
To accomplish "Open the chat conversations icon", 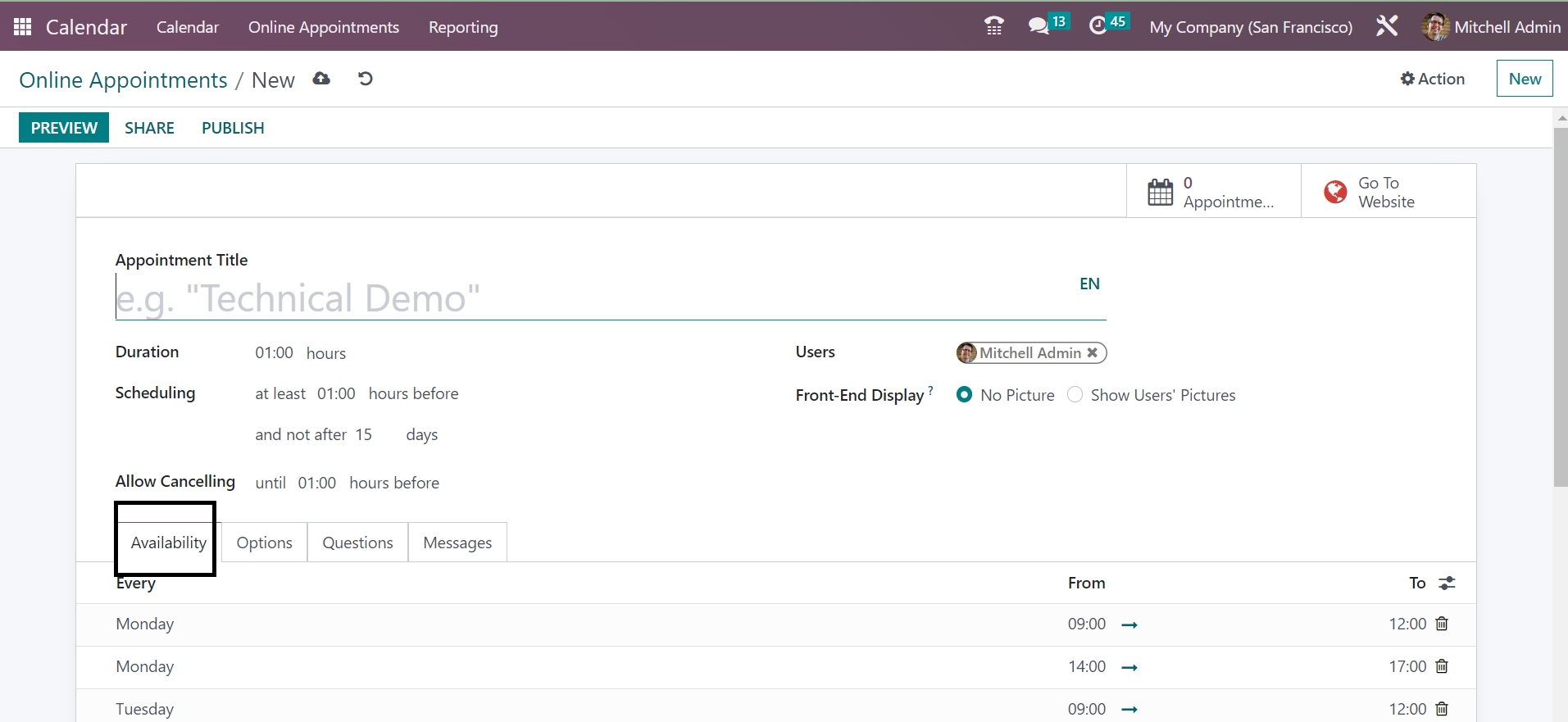I will pyautogui.click(x=1039, y=26).
